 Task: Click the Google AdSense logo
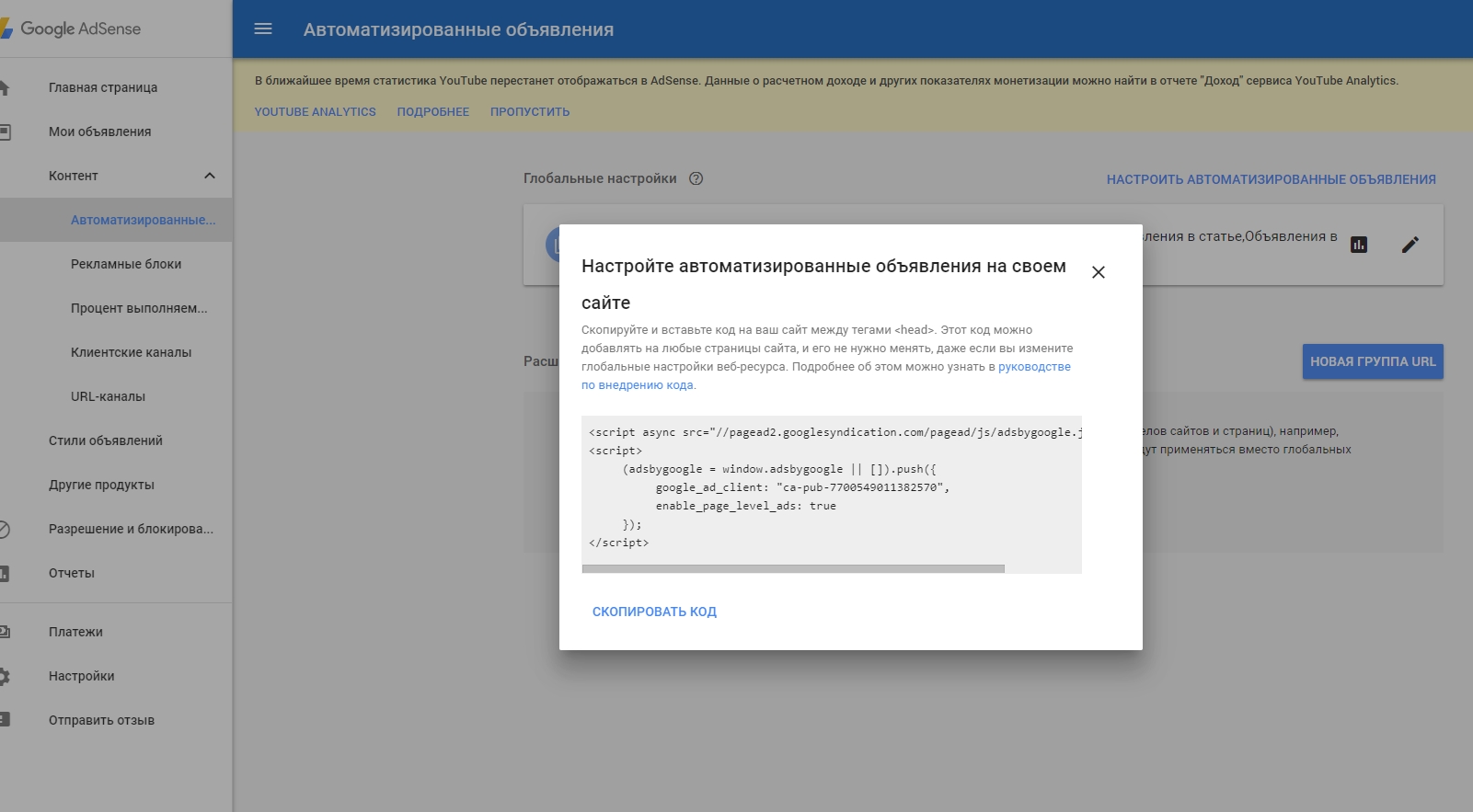pos(72,29)
